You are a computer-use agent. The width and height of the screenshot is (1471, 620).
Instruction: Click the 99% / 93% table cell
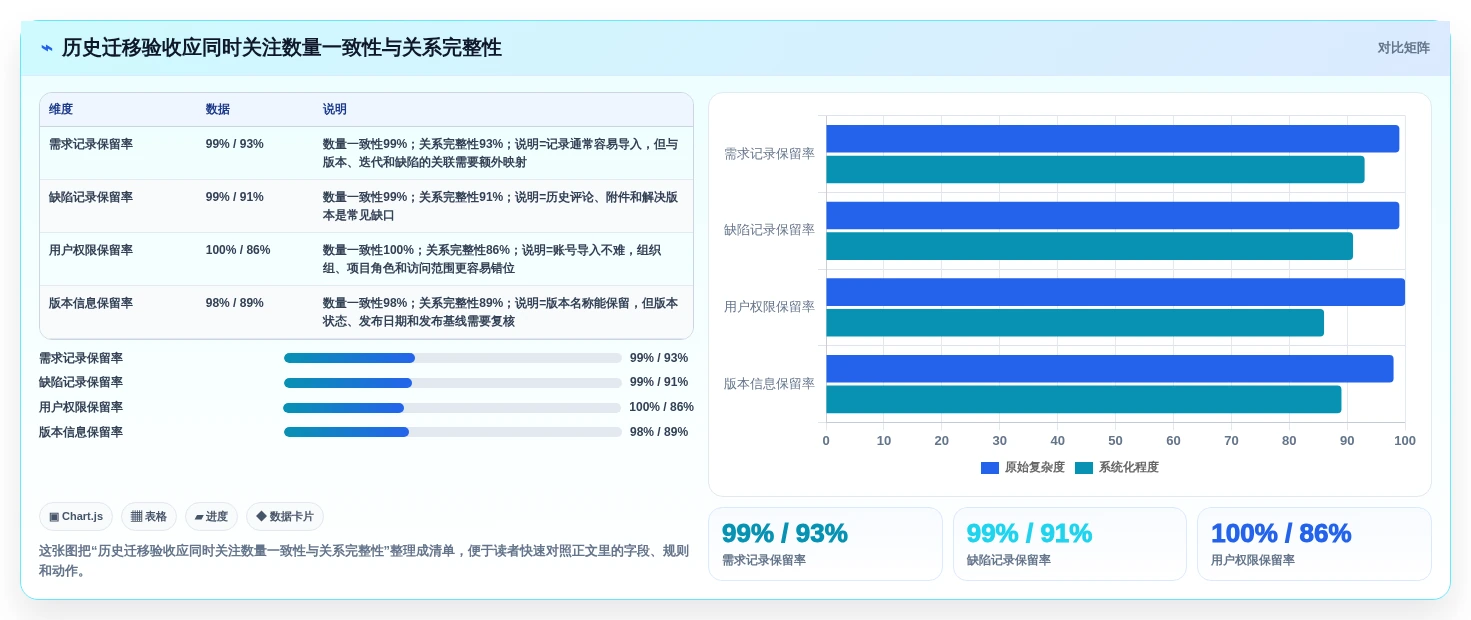(235, 144)
